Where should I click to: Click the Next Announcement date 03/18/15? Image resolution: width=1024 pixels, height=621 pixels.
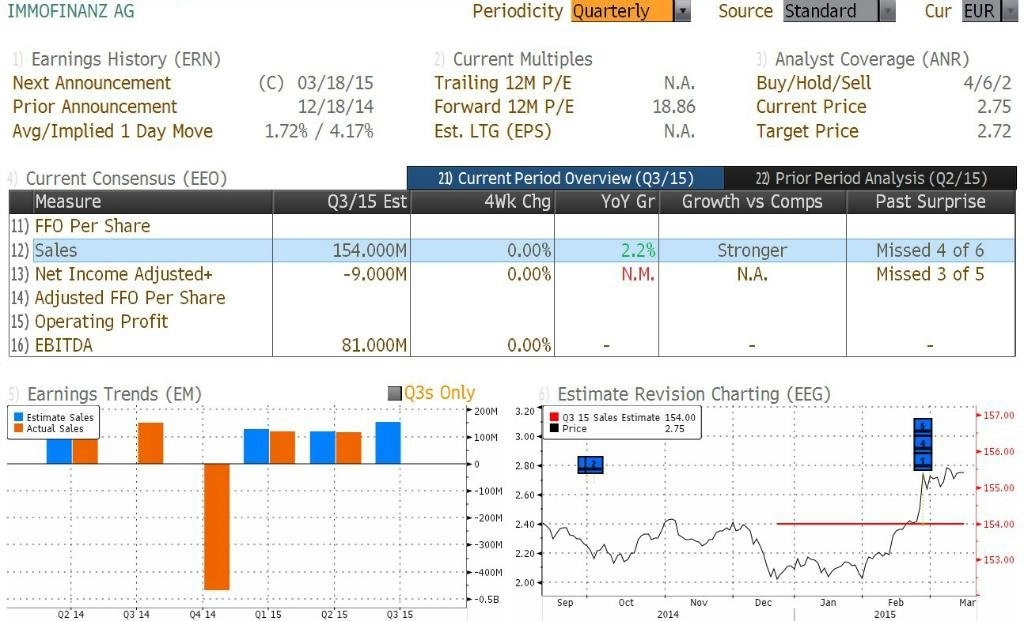[x=335, y=83]
